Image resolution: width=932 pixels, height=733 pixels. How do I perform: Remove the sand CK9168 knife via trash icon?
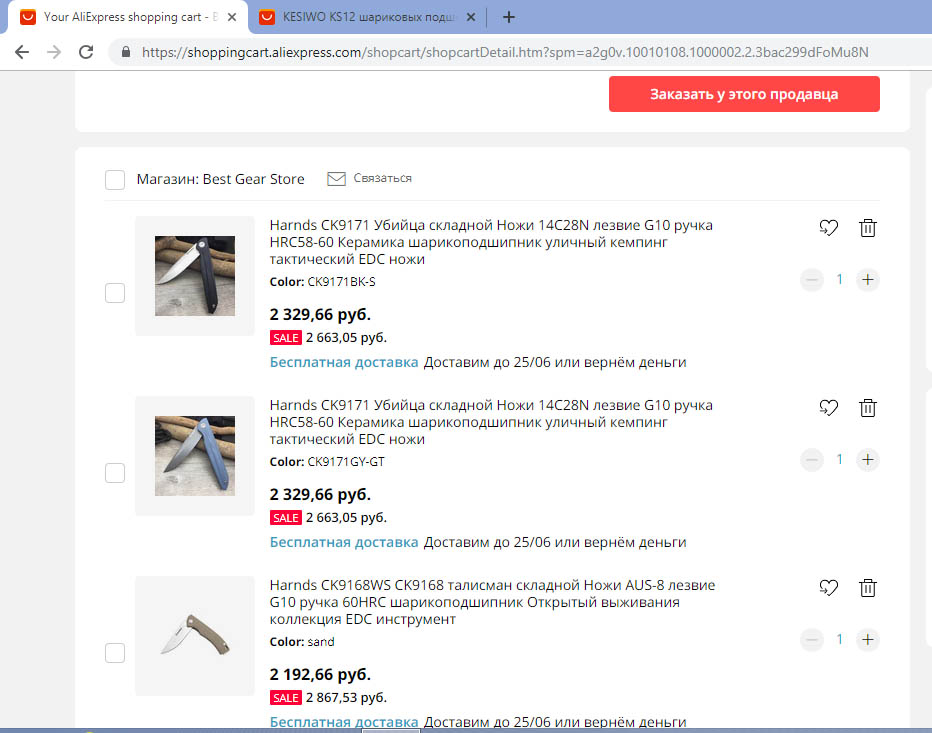[x=867, y=588]
